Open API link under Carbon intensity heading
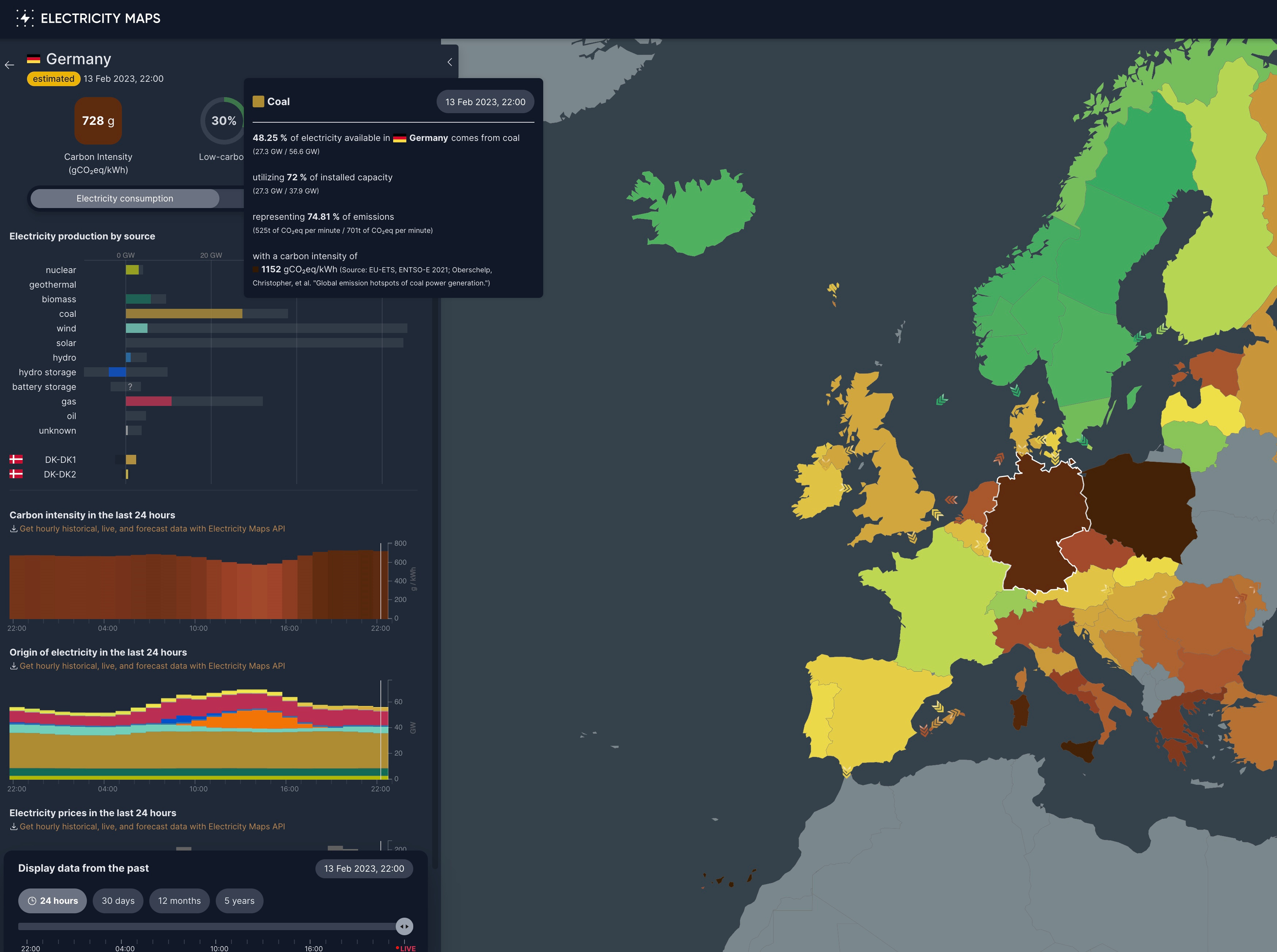Image resolution: width=1277 pixels, height=952 pixels. coord(152,529)
